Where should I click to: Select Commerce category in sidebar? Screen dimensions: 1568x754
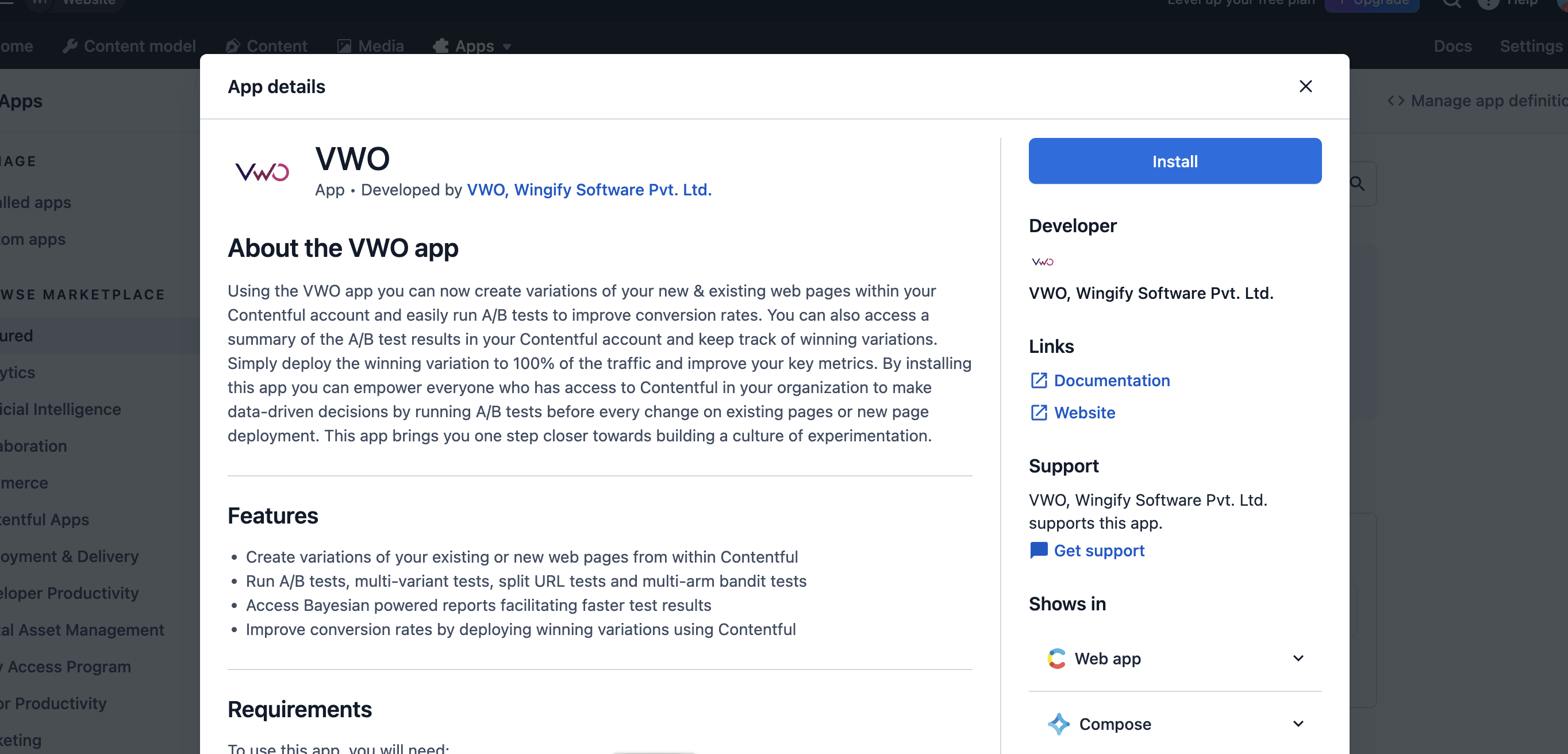coord(24,483)
